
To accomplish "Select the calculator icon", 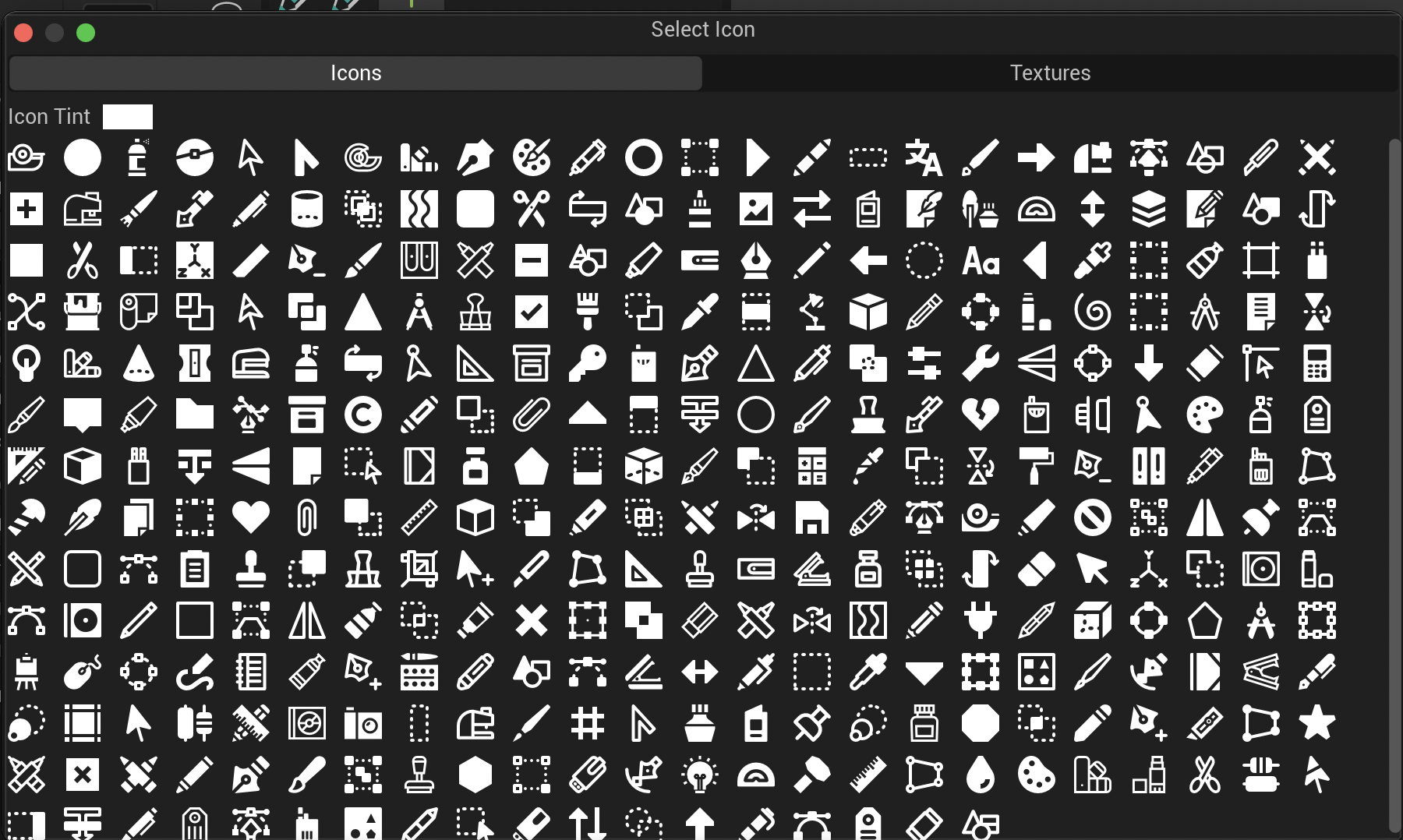I will pyautogui.click(x=1317, y=362).
